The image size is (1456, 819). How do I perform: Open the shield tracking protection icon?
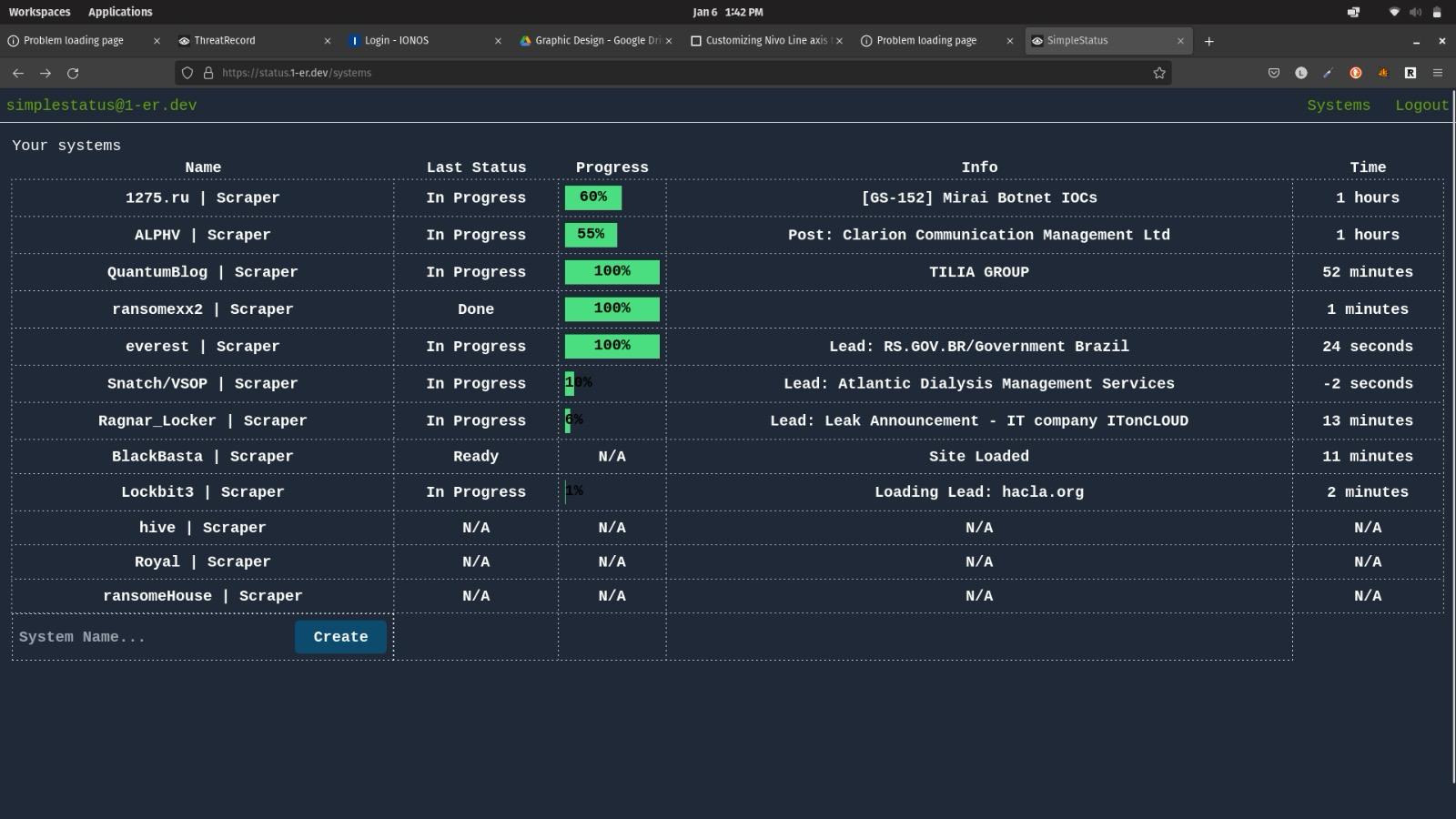[x=187, y=73]
